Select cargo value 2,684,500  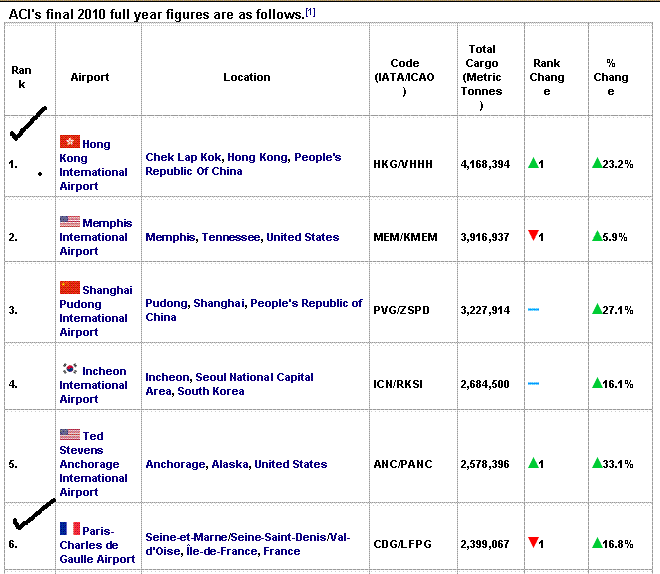click(x=485, y=384)
